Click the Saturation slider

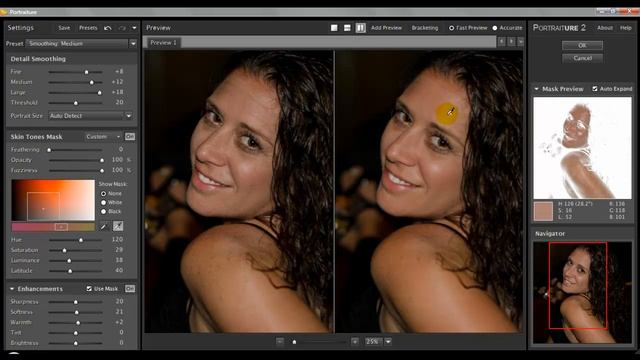[76, 250]
